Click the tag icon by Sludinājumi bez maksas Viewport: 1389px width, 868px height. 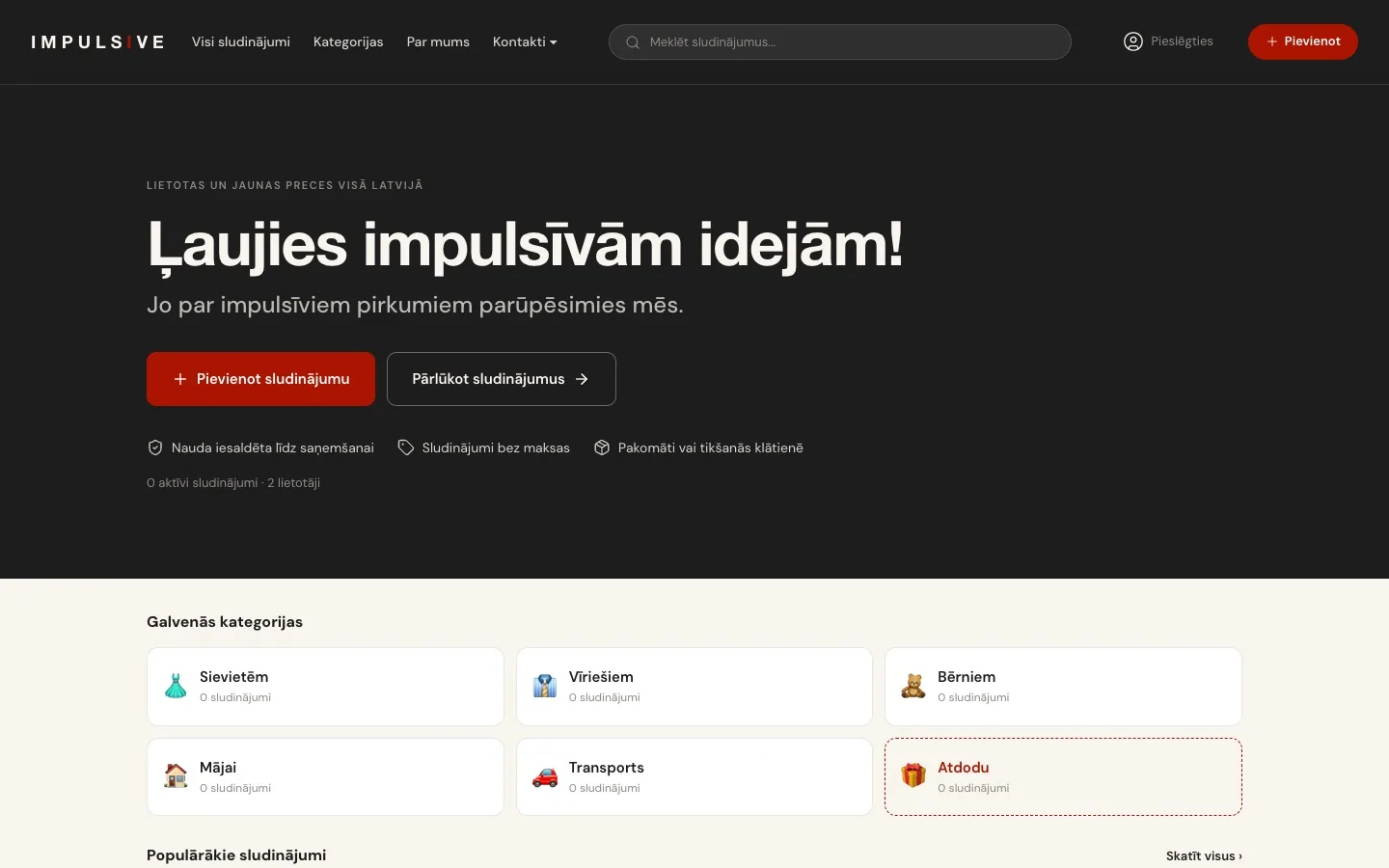click(406, 448)
